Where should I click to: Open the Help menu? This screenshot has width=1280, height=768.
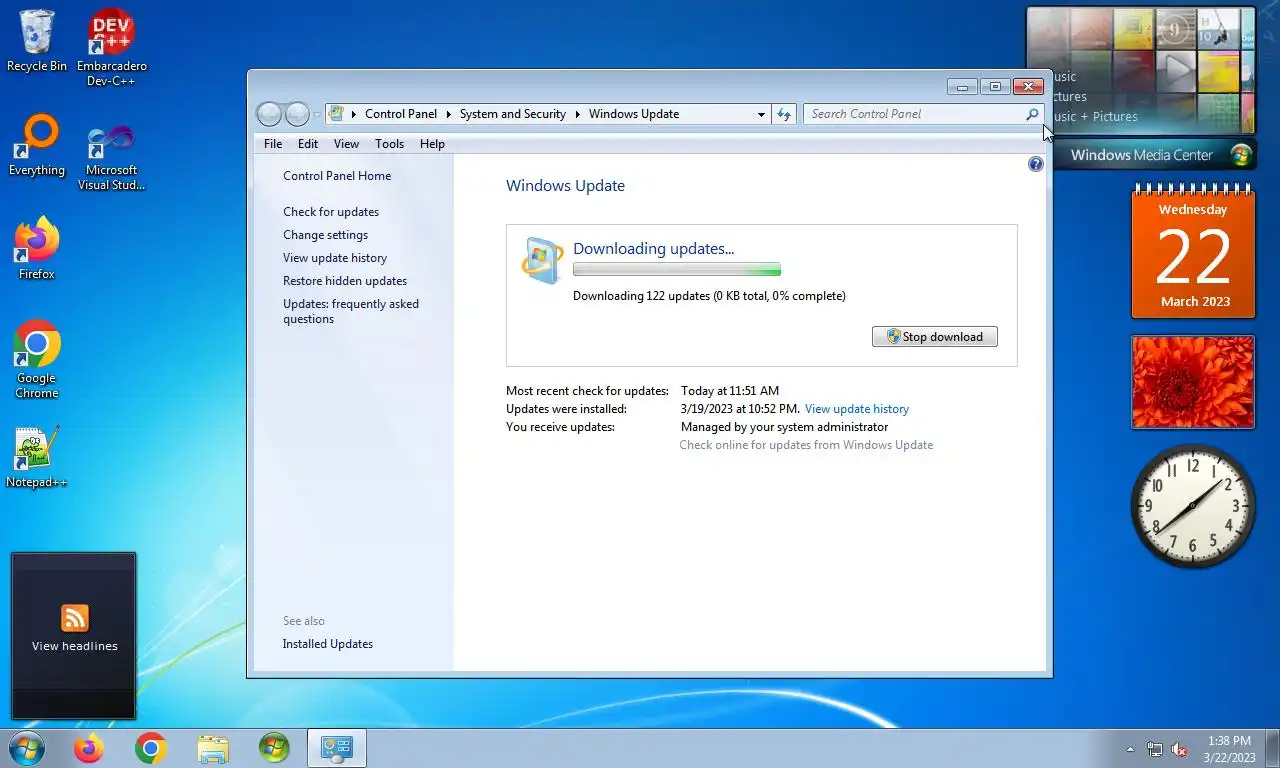pos(432,144)
